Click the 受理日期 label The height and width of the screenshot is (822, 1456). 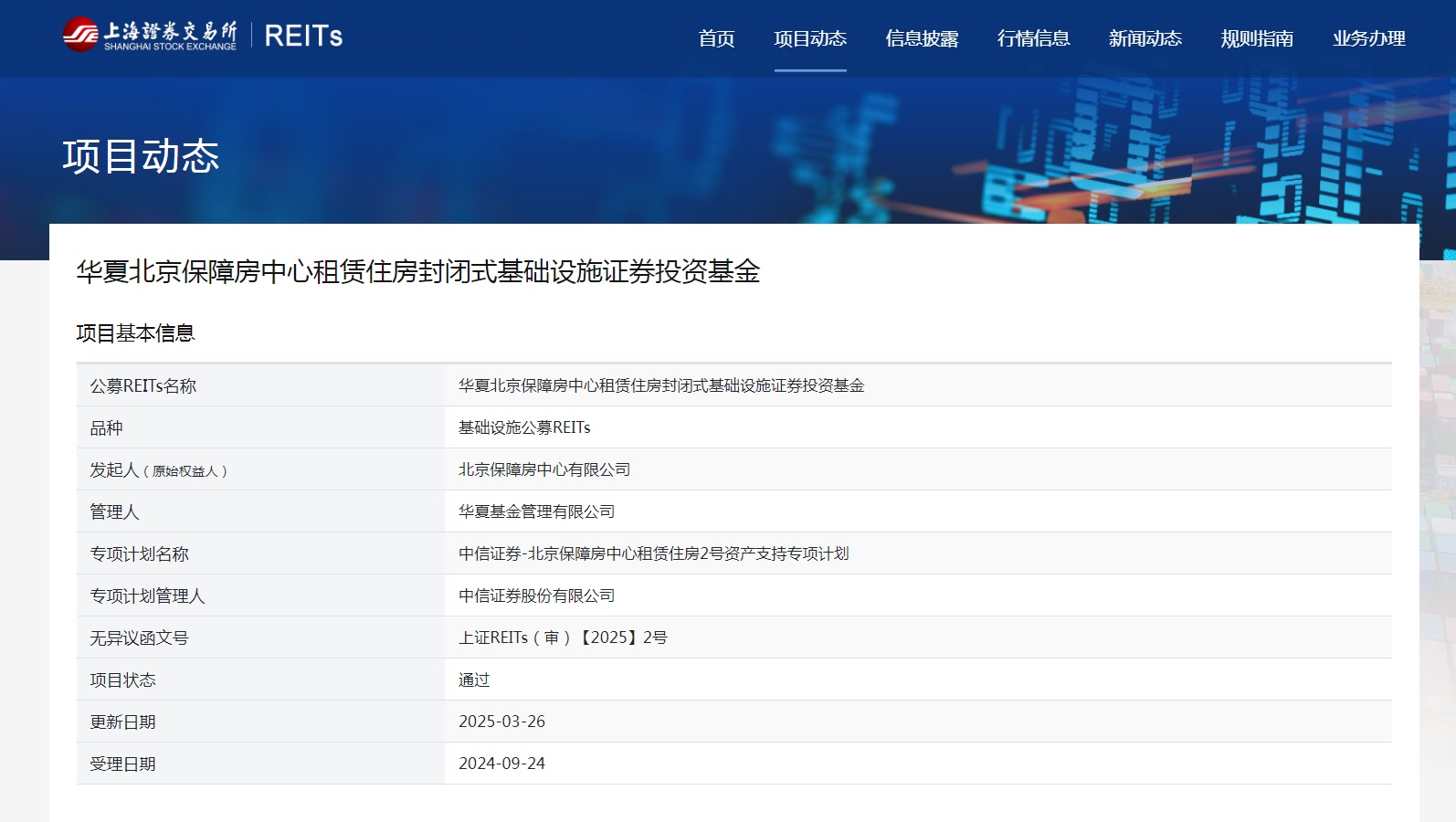click(x=122, y=764)
